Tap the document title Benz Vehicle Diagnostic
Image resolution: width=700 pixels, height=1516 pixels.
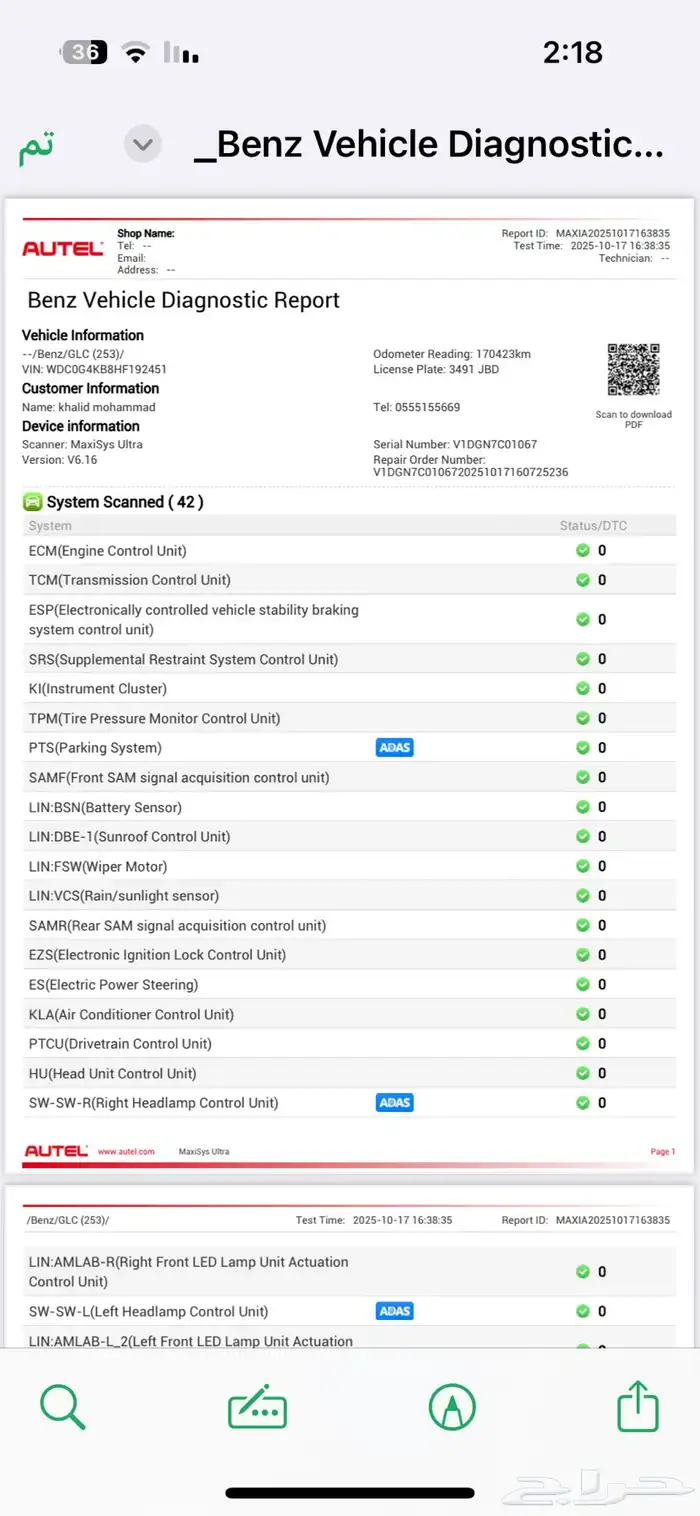(428, 145)
